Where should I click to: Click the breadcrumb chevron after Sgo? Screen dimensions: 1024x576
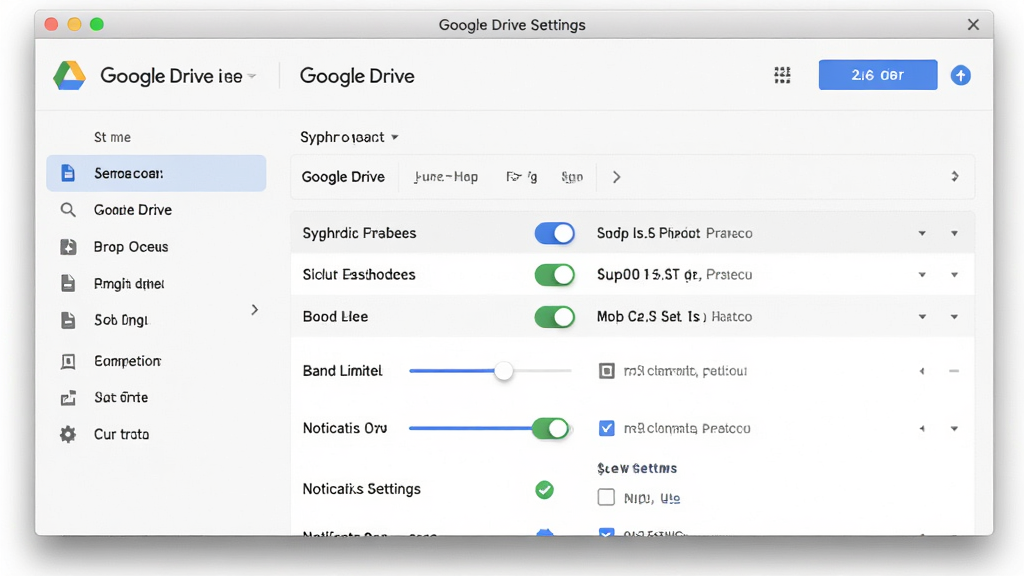pyautogui.click(x=616, y=177)
